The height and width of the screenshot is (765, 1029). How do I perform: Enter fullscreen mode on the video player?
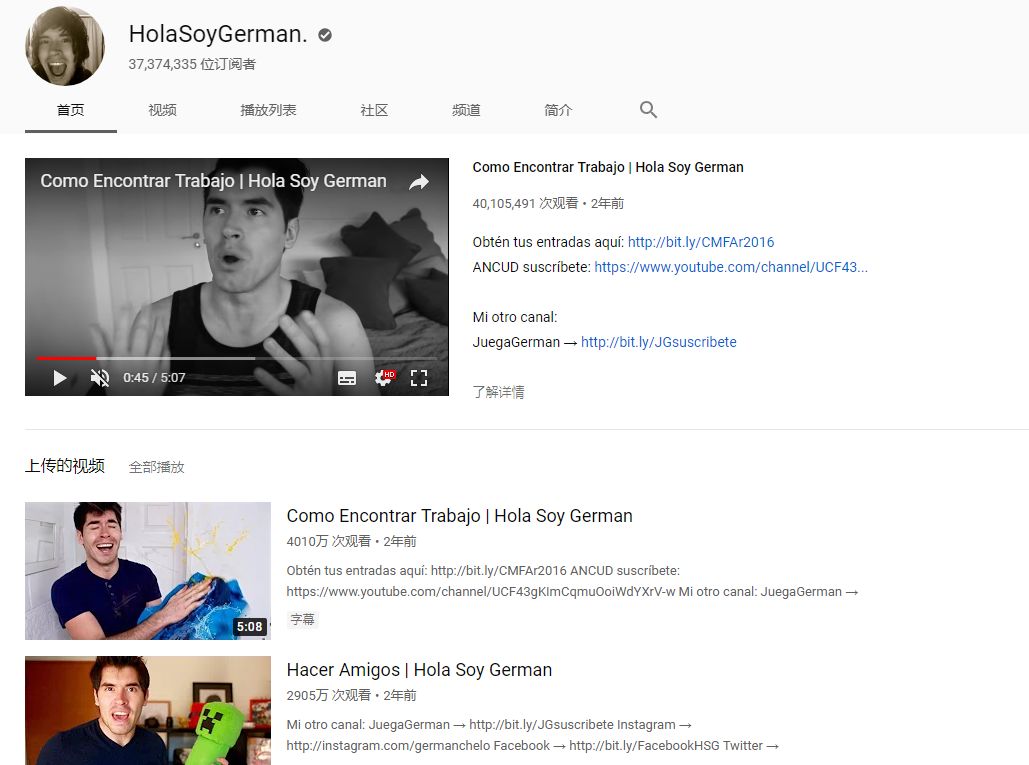[419, 378]
